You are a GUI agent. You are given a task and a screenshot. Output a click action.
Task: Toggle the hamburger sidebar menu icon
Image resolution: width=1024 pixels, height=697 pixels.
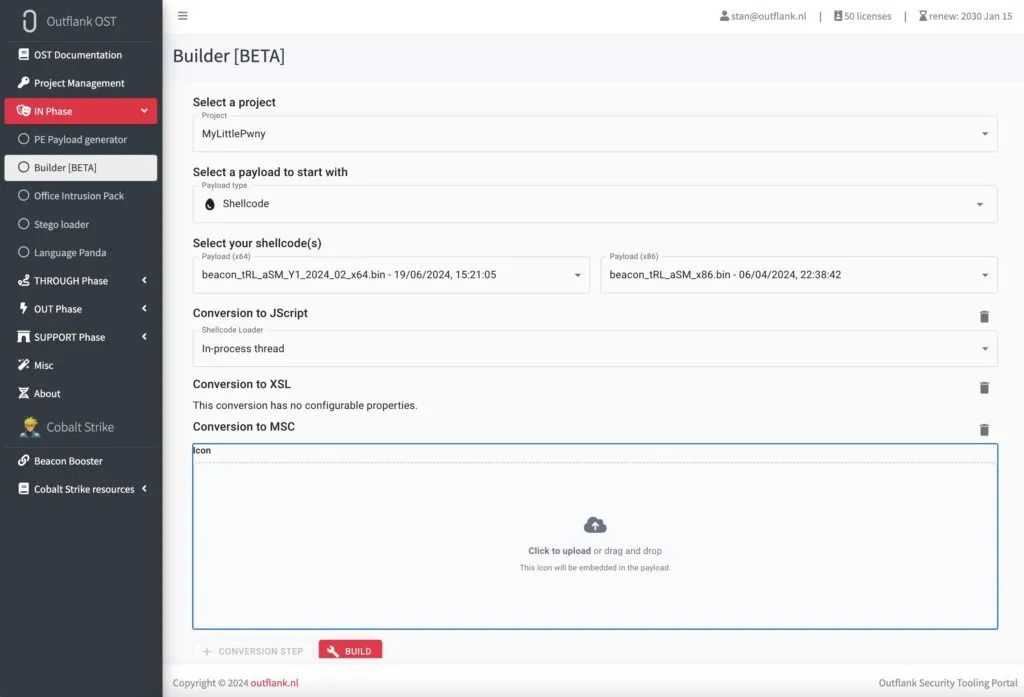coord(183,16)
